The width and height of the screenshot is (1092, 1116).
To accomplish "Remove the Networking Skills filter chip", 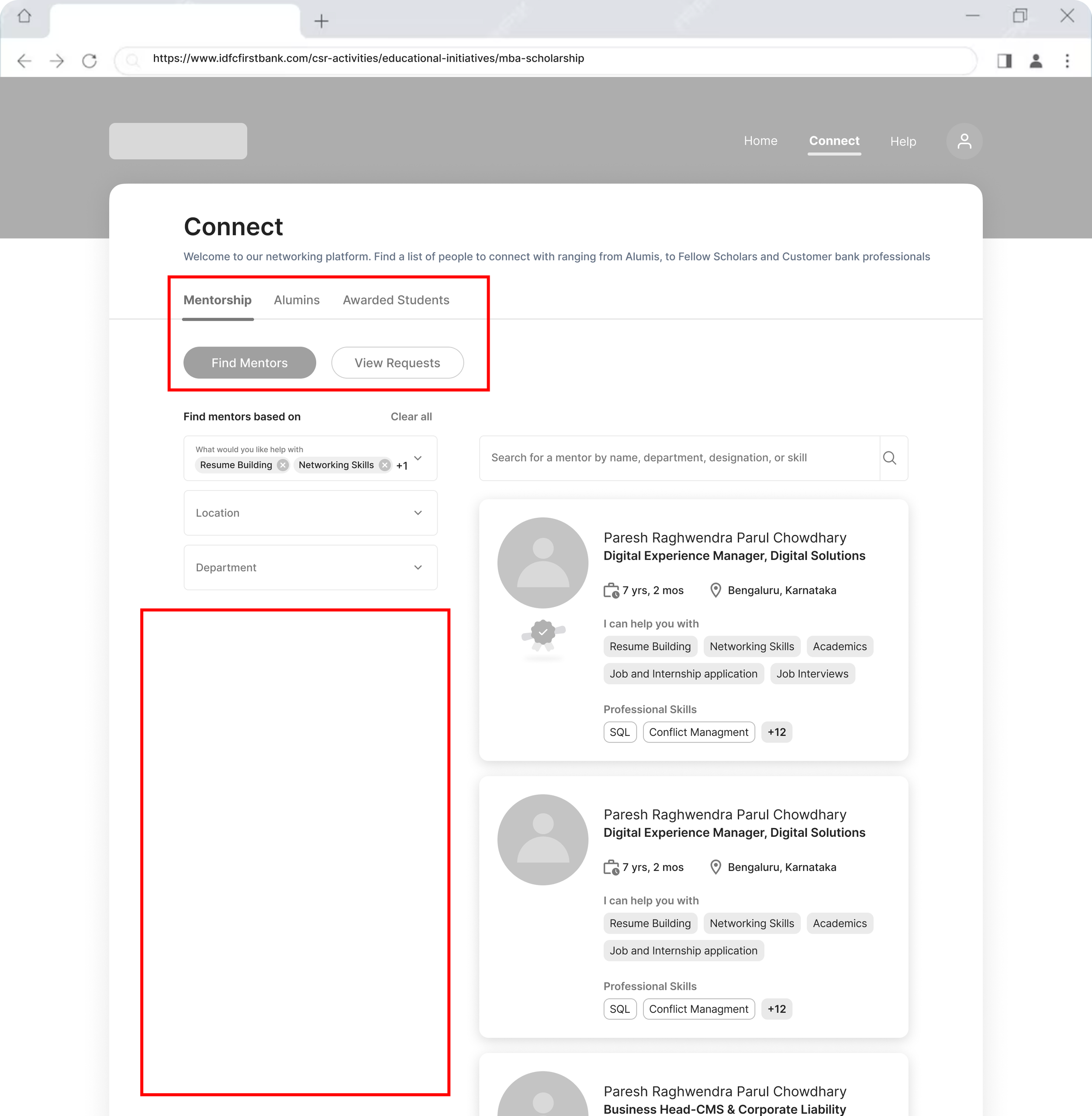I will tap(385, 465).
